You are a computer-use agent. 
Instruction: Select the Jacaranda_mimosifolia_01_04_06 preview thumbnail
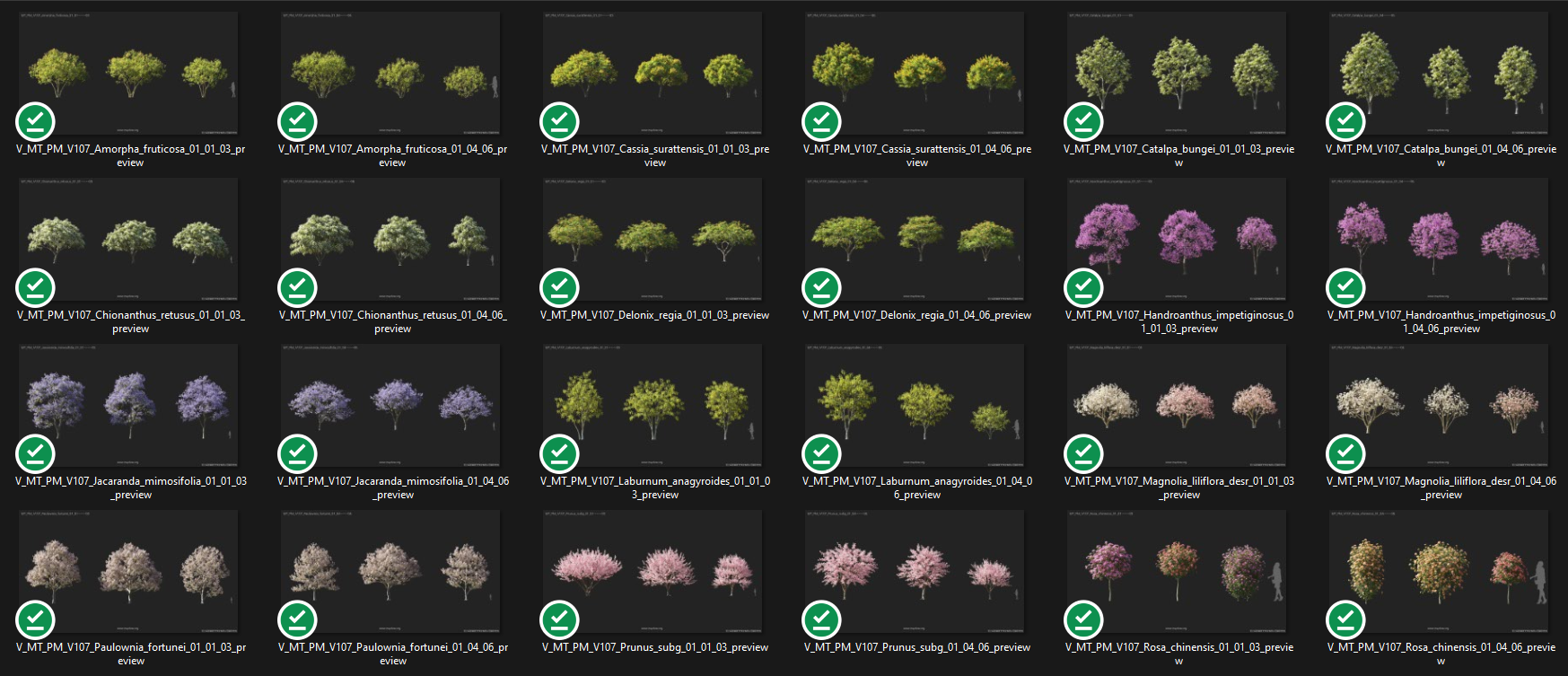pyautogui.click(x=390, y=404)
